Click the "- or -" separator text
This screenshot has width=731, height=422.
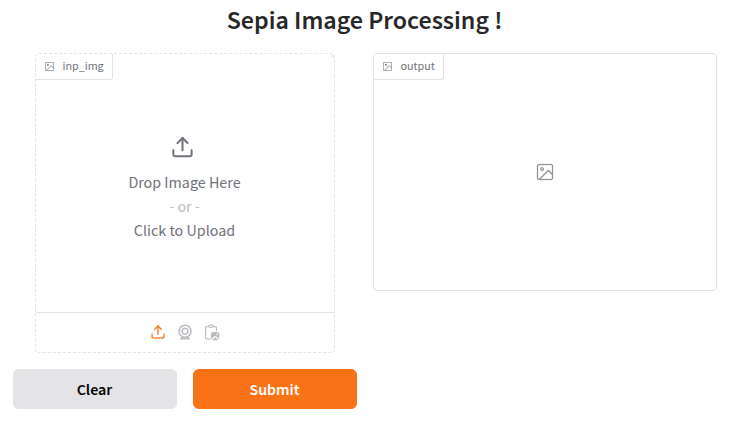(184, 207)
